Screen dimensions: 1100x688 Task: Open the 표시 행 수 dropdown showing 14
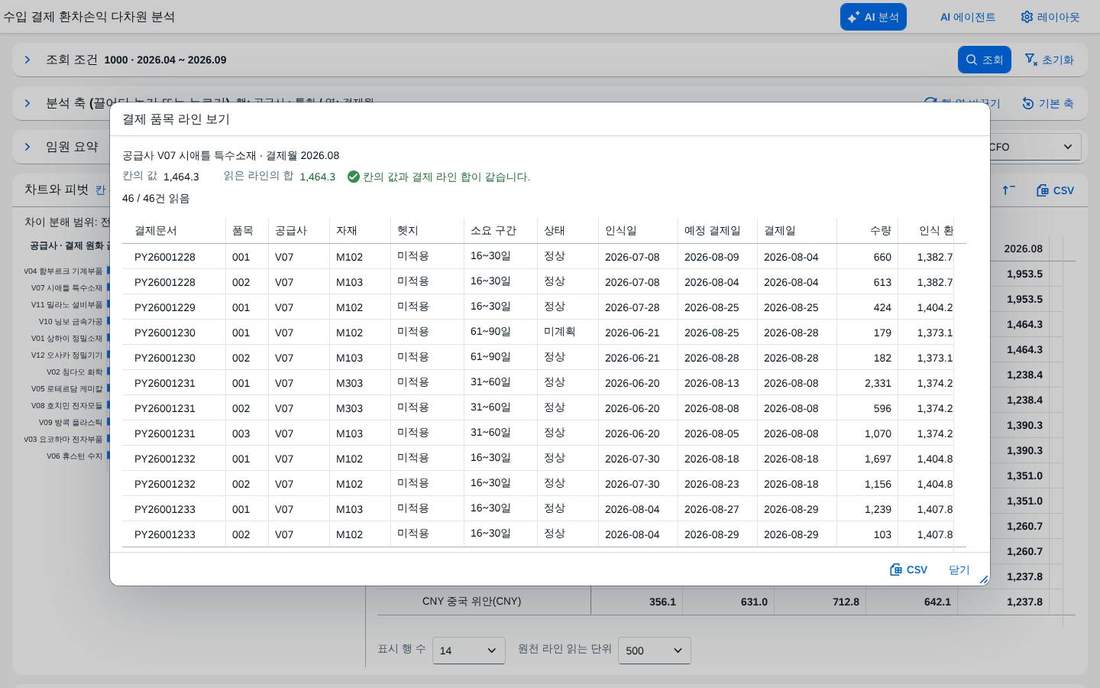point(469,651)
